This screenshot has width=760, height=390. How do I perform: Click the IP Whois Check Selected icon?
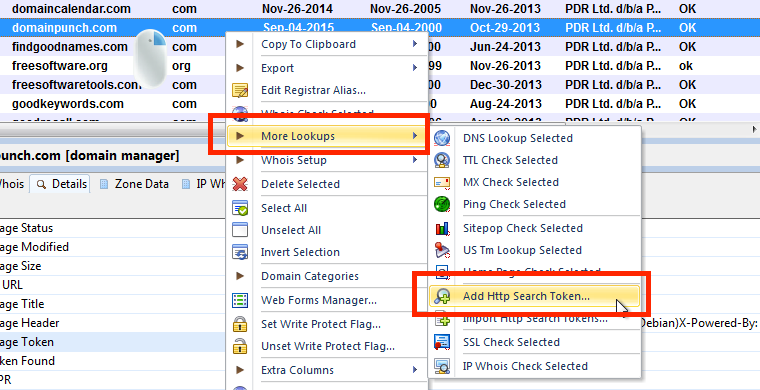pyautogui.click(x=442, y=366)
